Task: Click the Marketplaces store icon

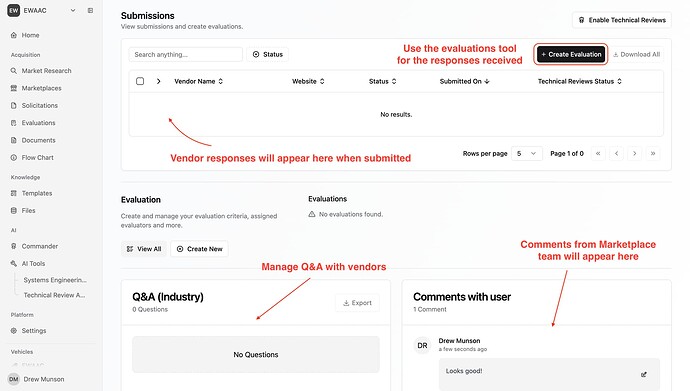Action: click(x=14, y=88)
